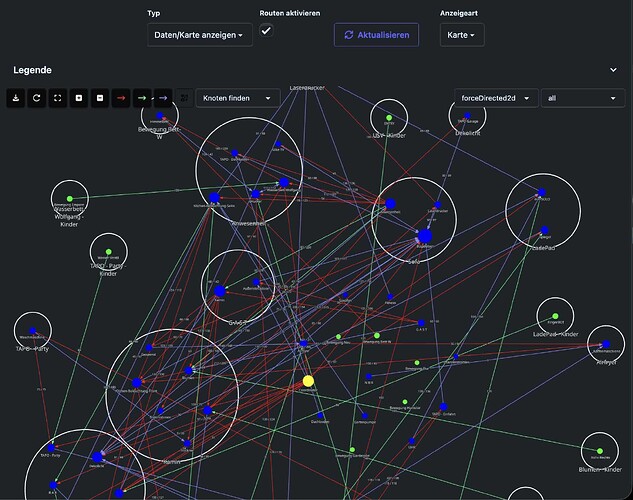Open the forceDirected2d layout selector
Viewport: 633px width, 500px height.
(496, 98)
